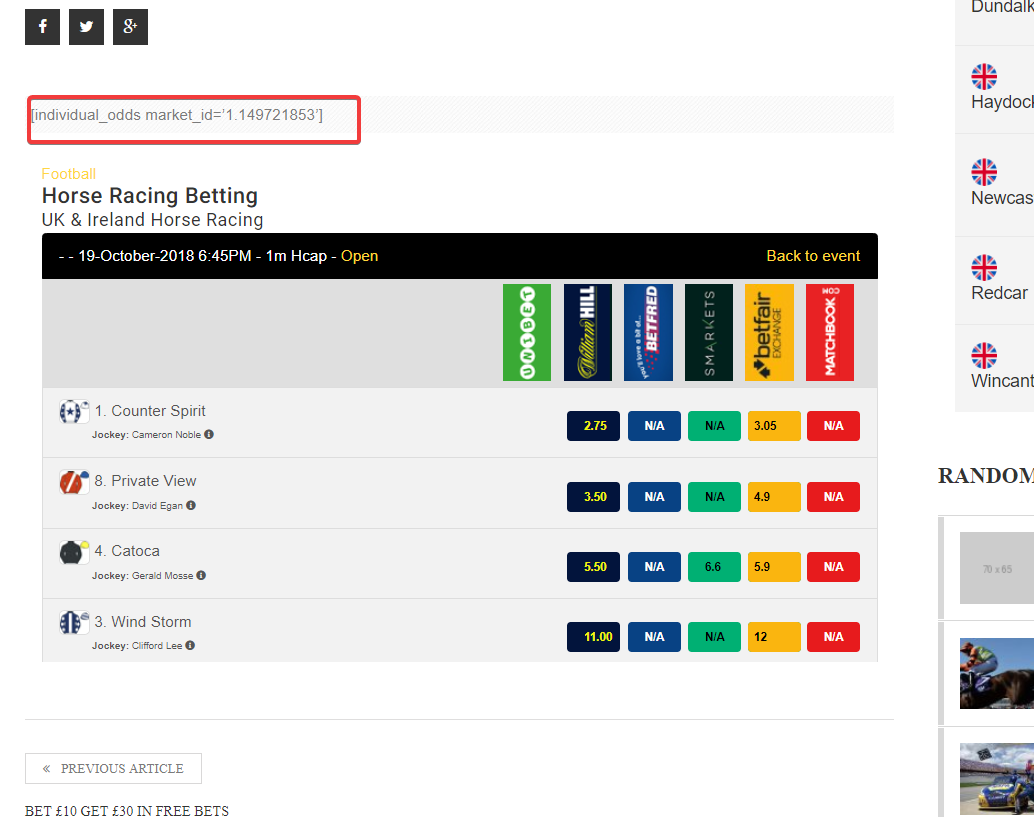Go to the Previous Article
Screen dimensions: 1034x817
pos(113,768)
